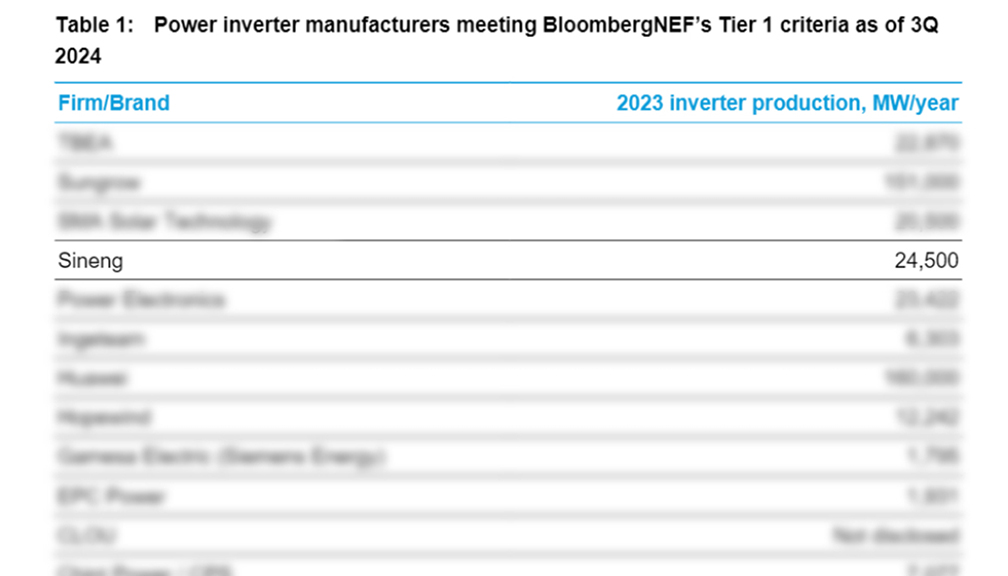This screenshot has height=576, width=1008.
Task: Click the blurred 'Not disclosed' value
Action: tap(896, 535)
